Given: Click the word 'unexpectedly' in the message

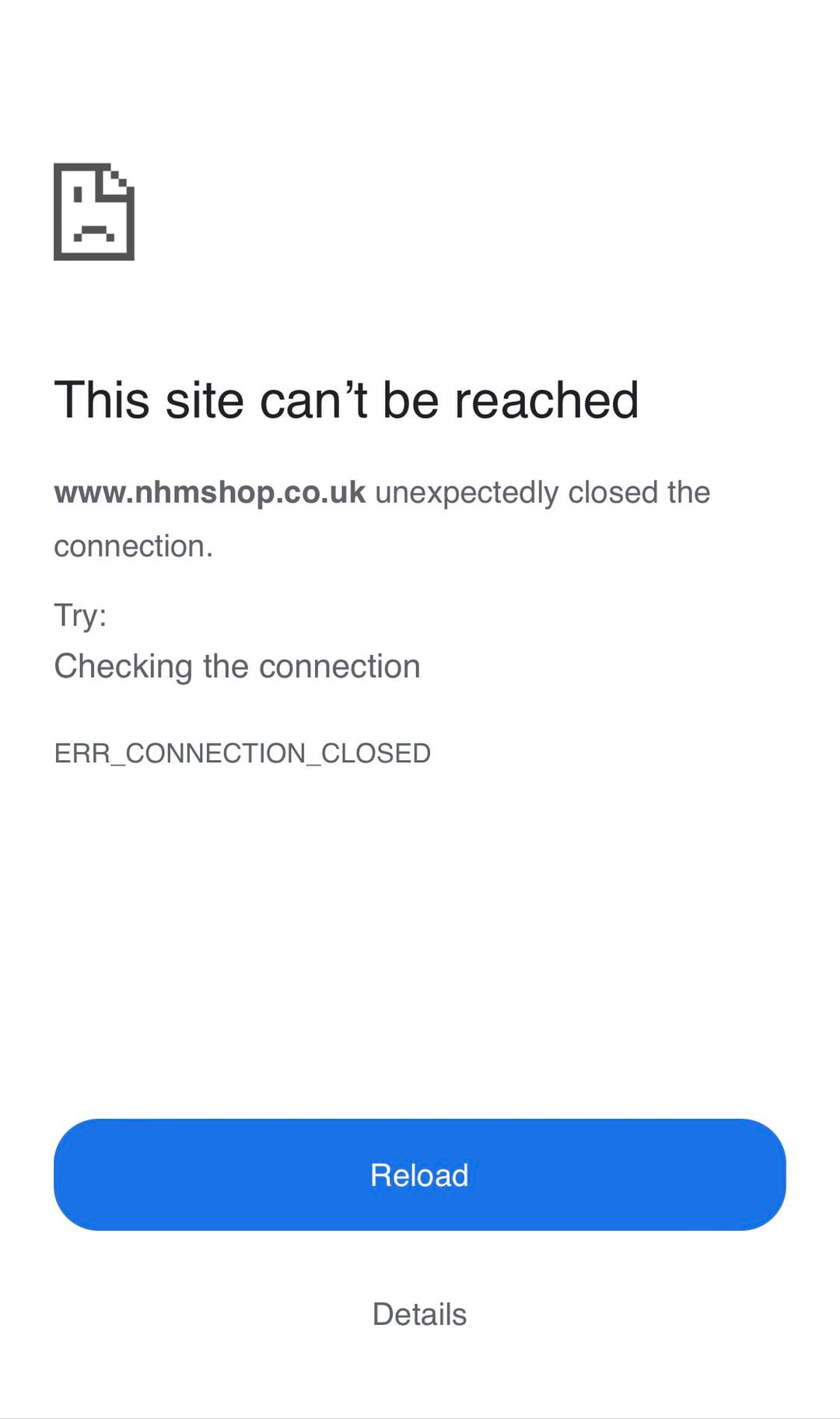Looking at the screenshot, I should (467, 493).
